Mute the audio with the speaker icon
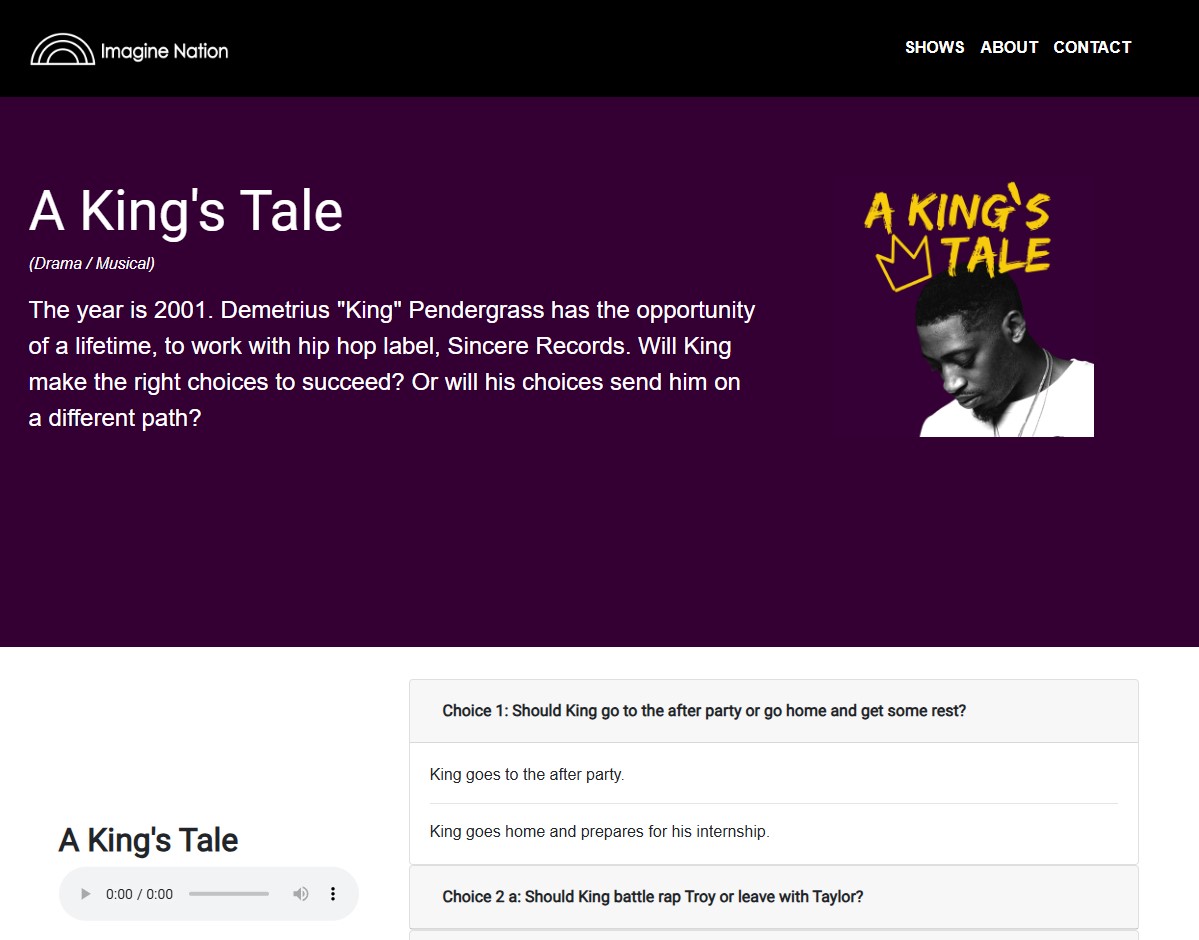 click(x=300, y=894)
